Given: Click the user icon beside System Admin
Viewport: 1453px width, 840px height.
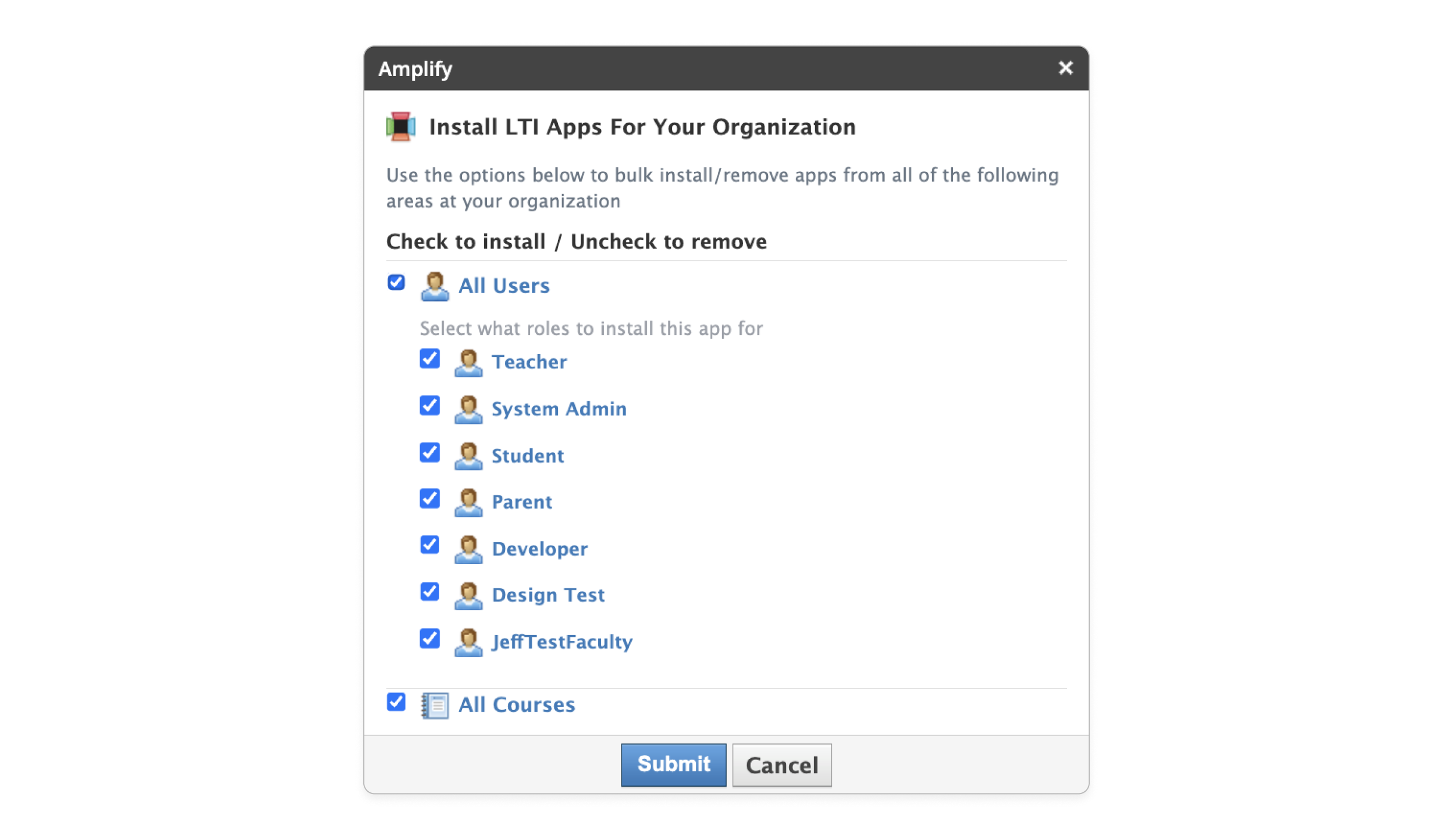Looking at the screenshot, I should tap(469, 410).
